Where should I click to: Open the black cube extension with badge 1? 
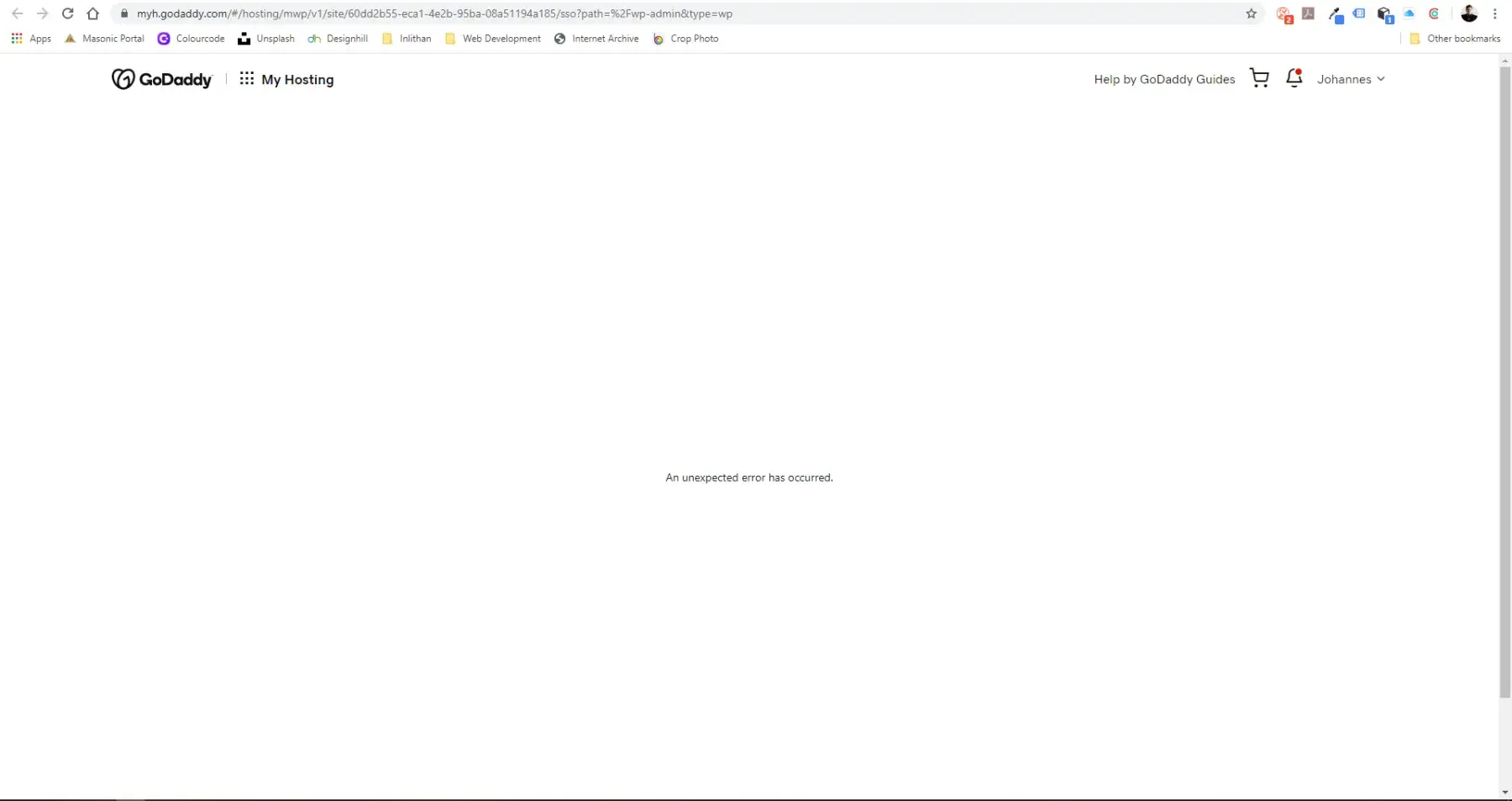[1384, 14]
